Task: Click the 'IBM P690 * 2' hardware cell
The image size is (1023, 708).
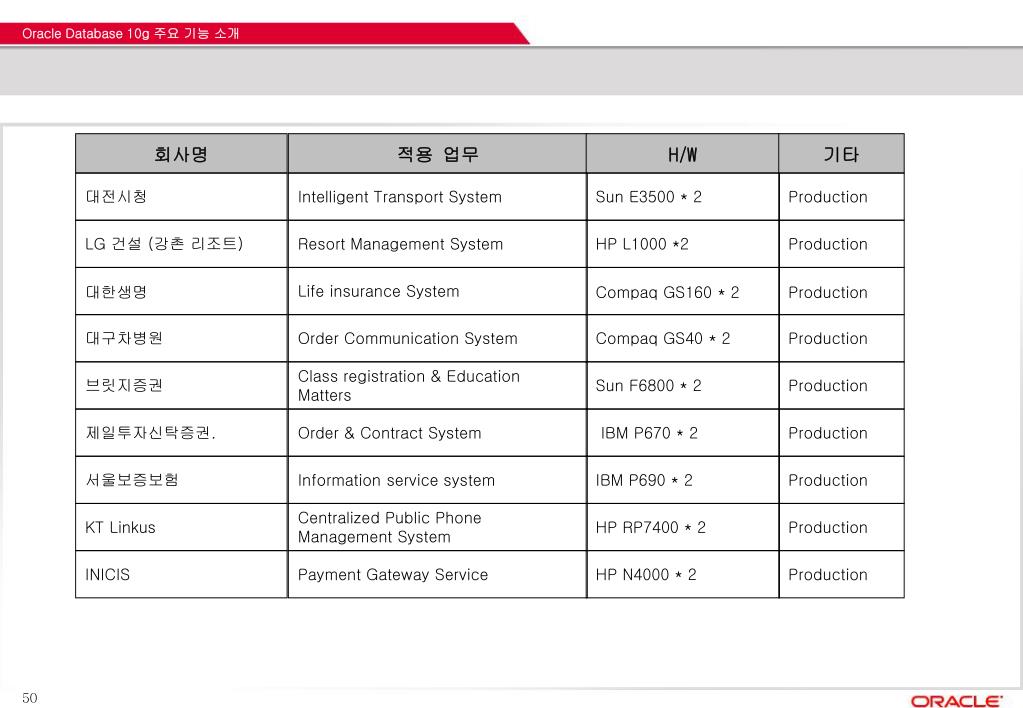Action: pyautogui.click(x=682, y=480)
